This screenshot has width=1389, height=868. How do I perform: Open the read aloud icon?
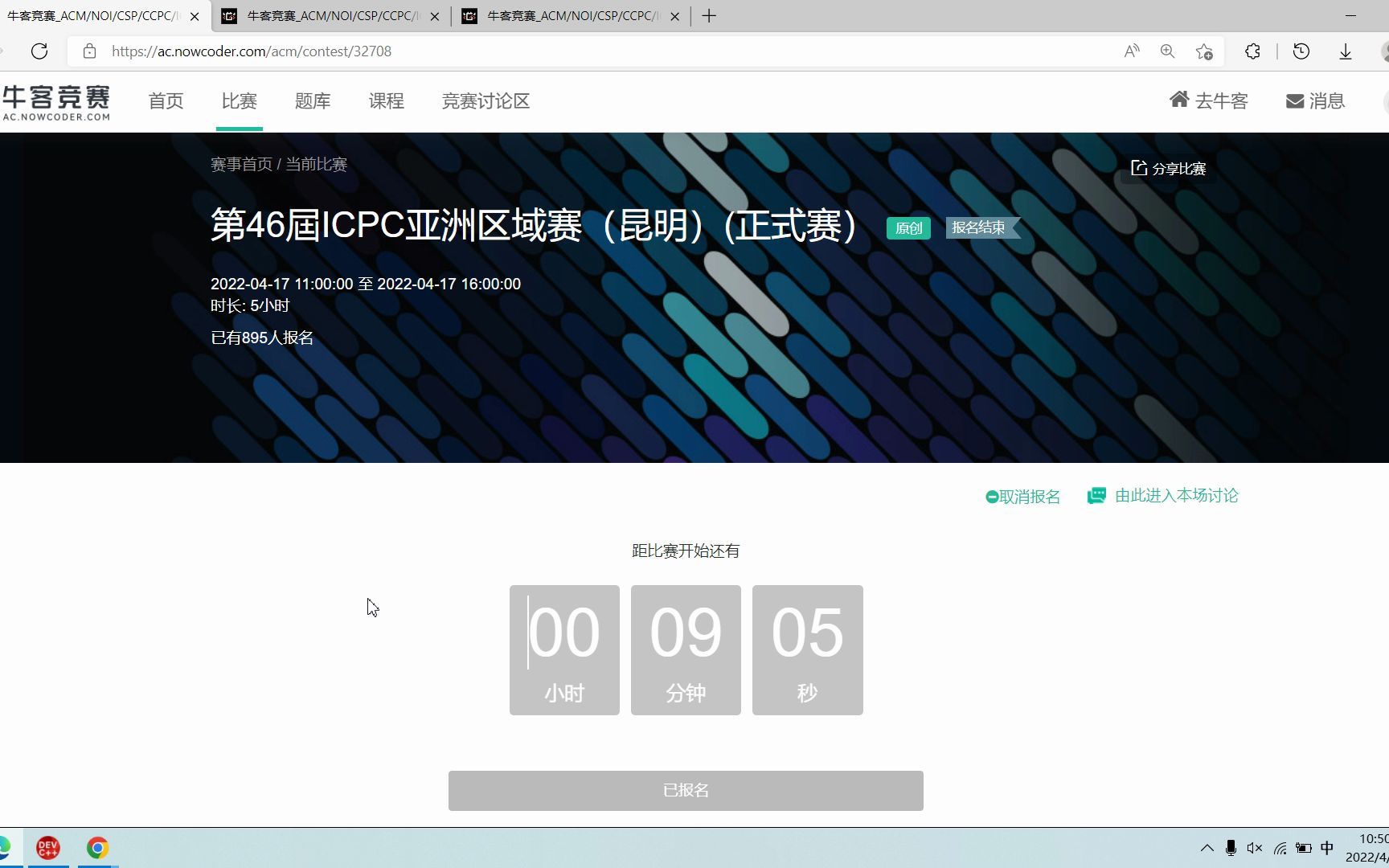click(1132, 51)
